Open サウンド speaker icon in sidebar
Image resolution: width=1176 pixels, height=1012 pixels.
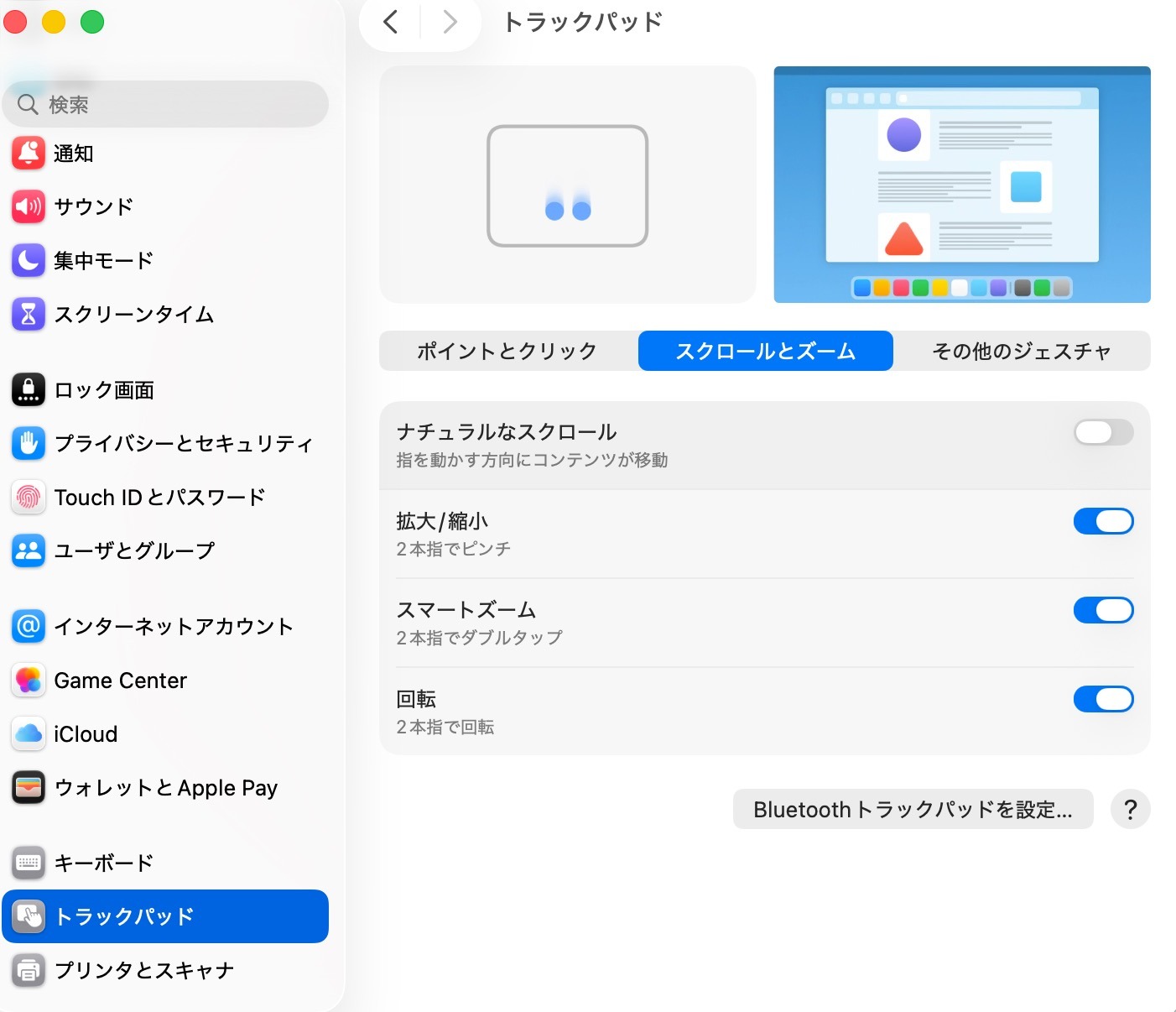point(29,206)
